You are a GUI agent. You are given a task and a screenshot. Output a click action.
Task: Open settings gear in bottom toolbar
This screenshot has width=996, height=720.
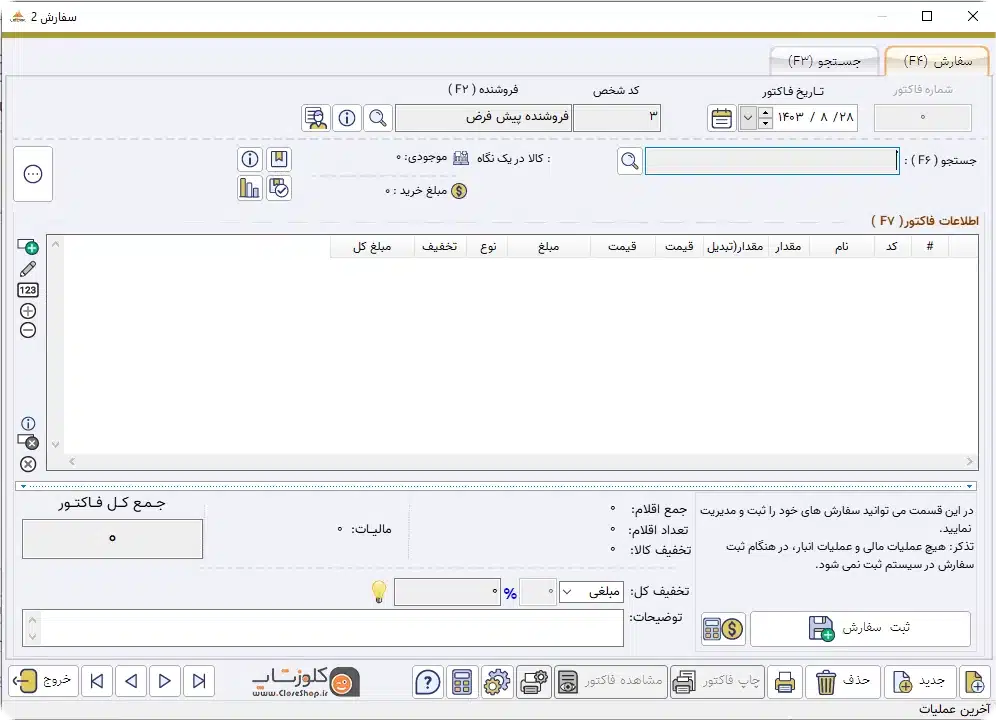pyautogui.click(x=497, y=683)
